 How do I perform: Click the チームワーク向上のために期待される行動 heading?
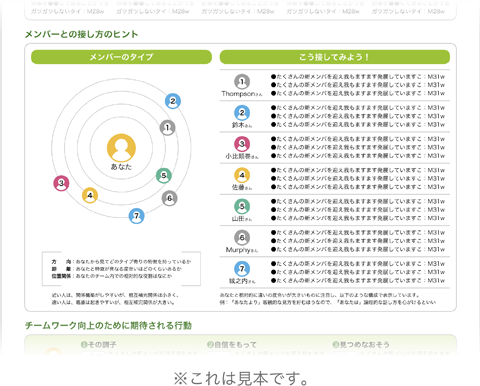coord(108,326)
